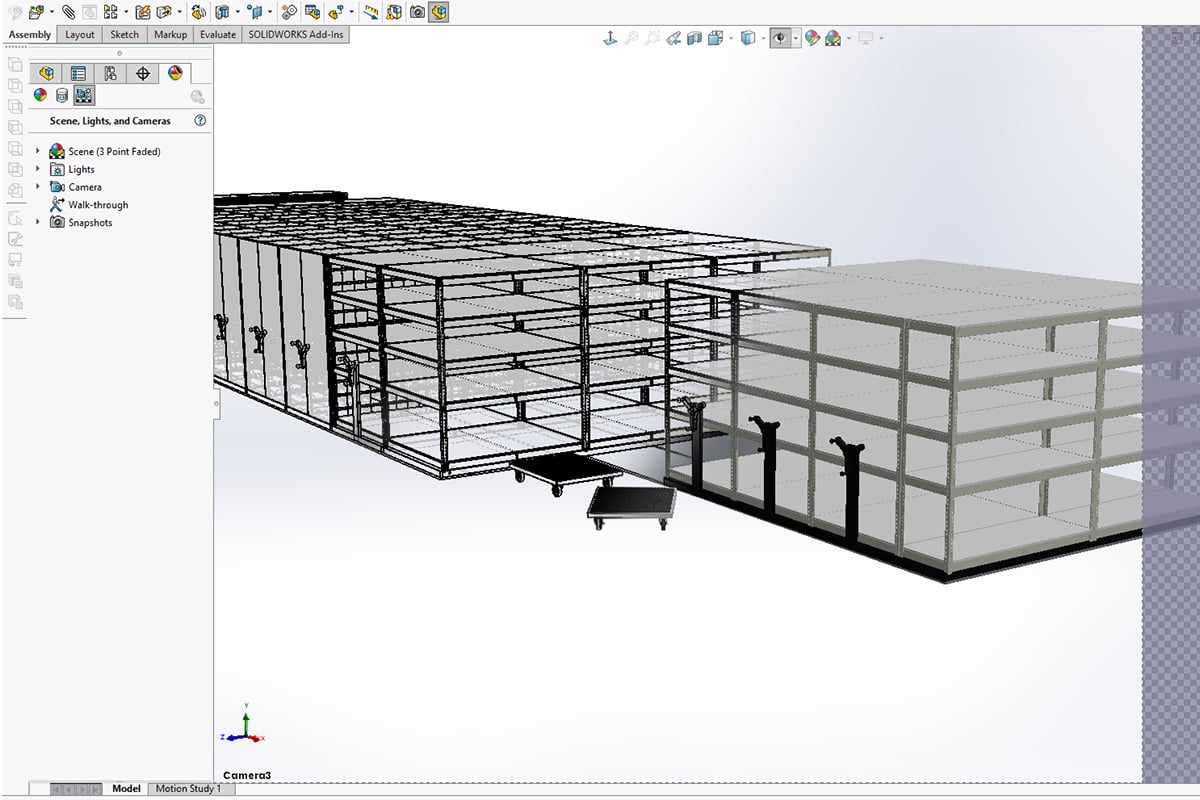1200x800 pixels.
Task: Open the Hide/Show Items dropdown arrow
Action: (x=795, y=38)
